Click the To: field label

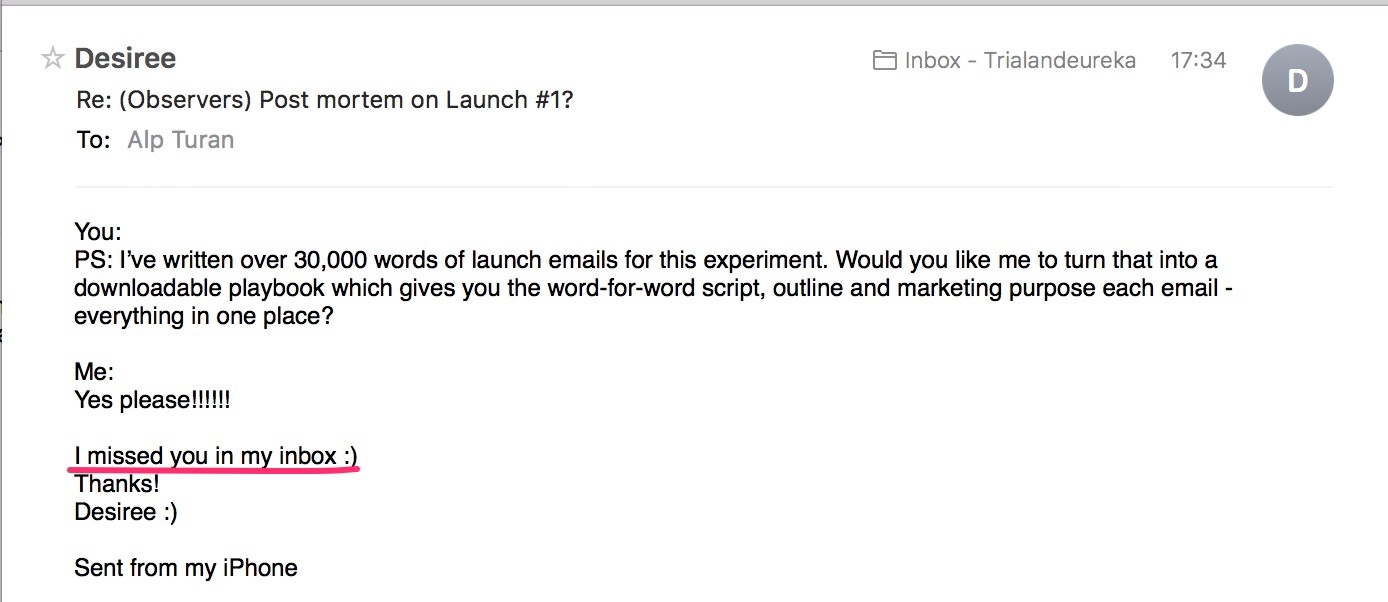93,140
